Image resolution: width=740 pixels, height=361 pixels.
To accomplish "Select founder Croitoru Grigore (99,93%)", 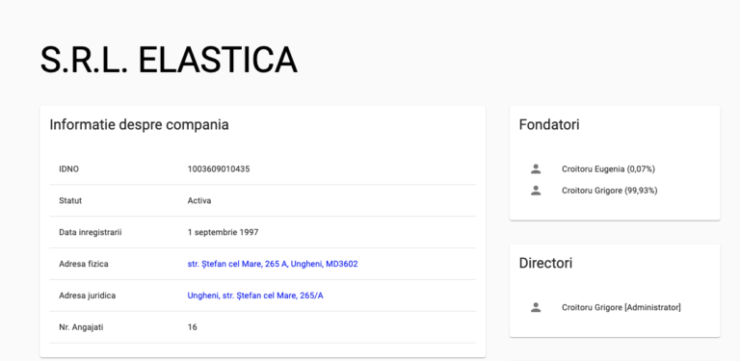I will 610,191.
